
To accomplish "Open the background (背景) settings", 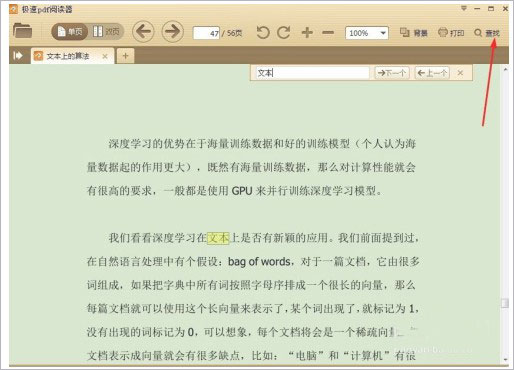I will coord(413,33).
